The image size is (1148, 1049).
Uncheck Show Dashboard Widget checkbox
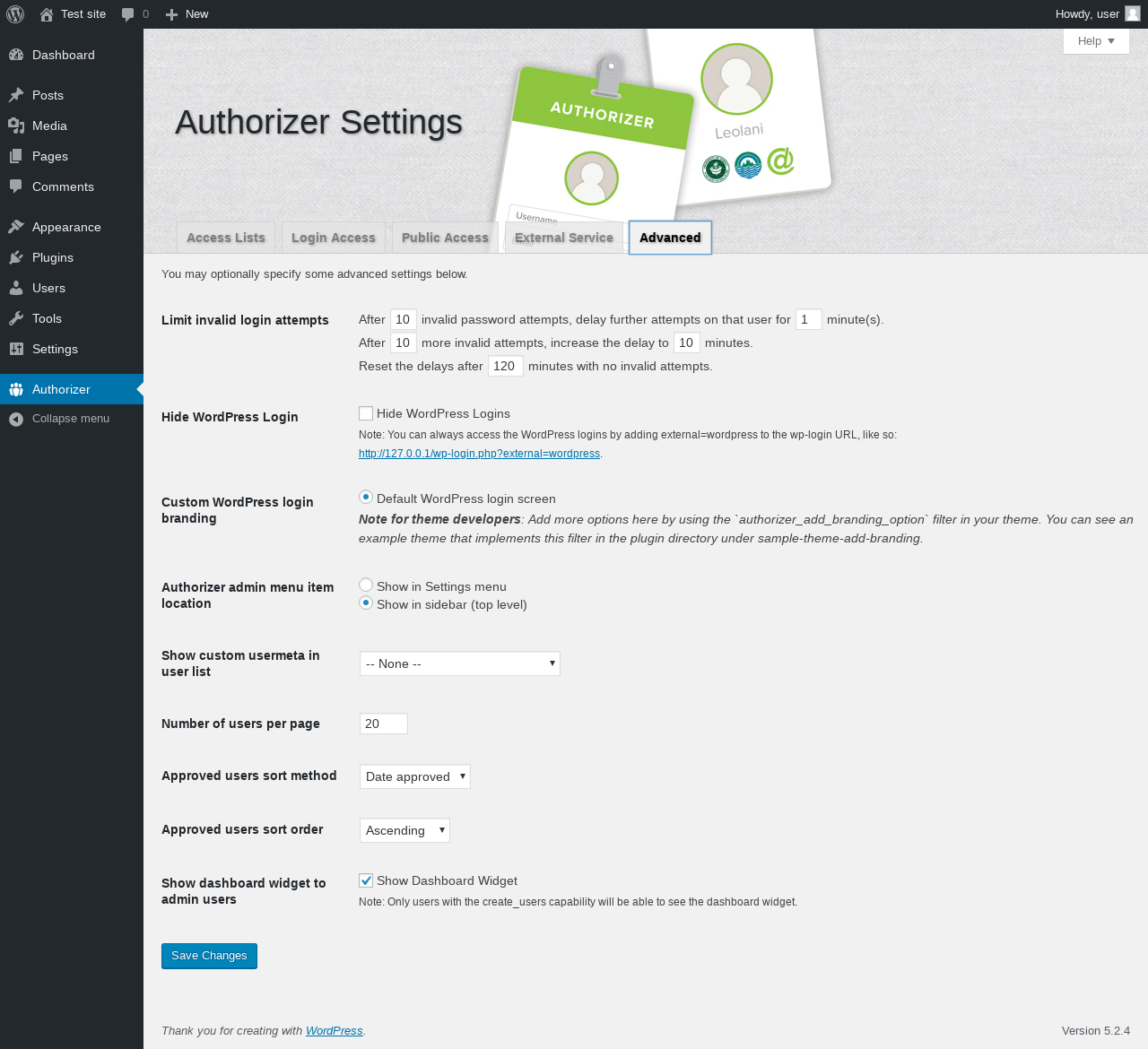[366, 880]
